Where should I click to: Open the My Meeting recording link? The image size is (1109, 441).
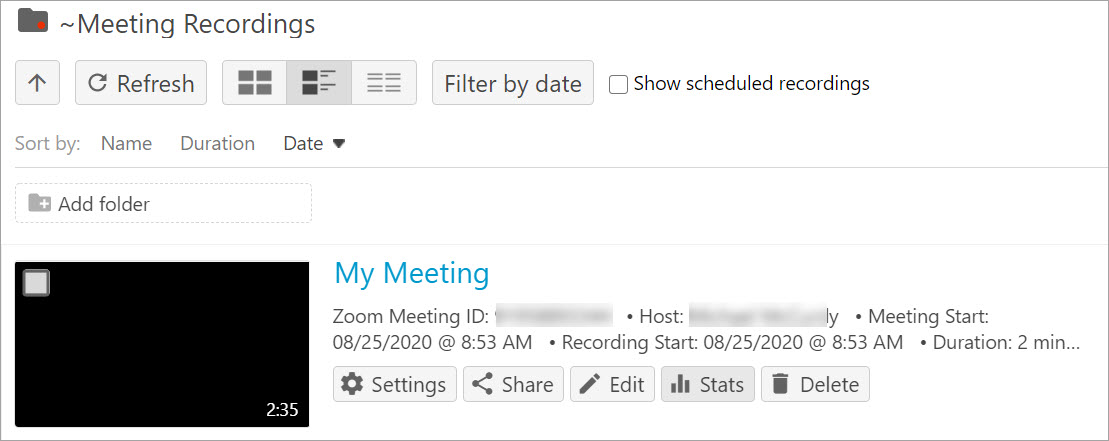click(411, 273)
